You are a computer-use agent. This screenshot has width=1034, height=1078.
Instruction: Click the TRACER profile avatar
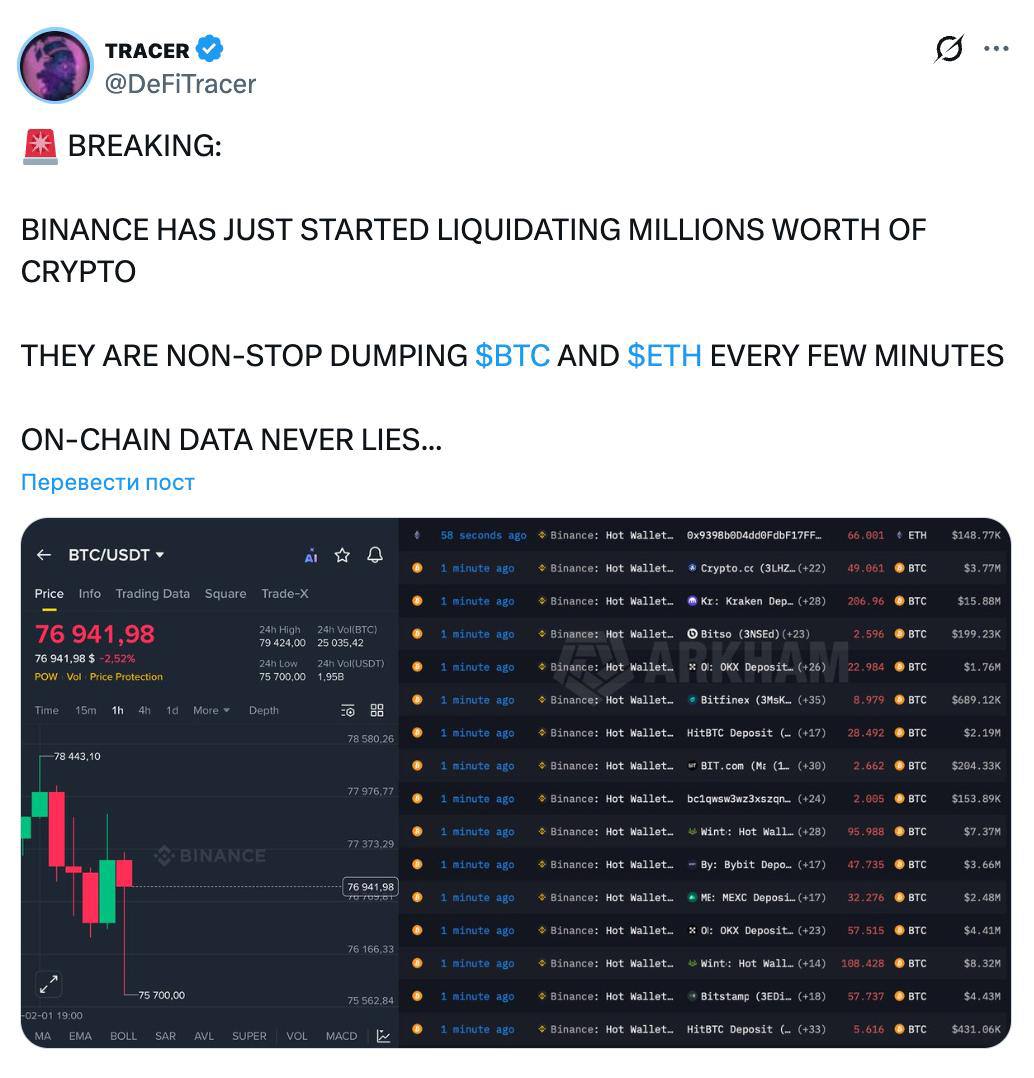click(x=55, y=66)
